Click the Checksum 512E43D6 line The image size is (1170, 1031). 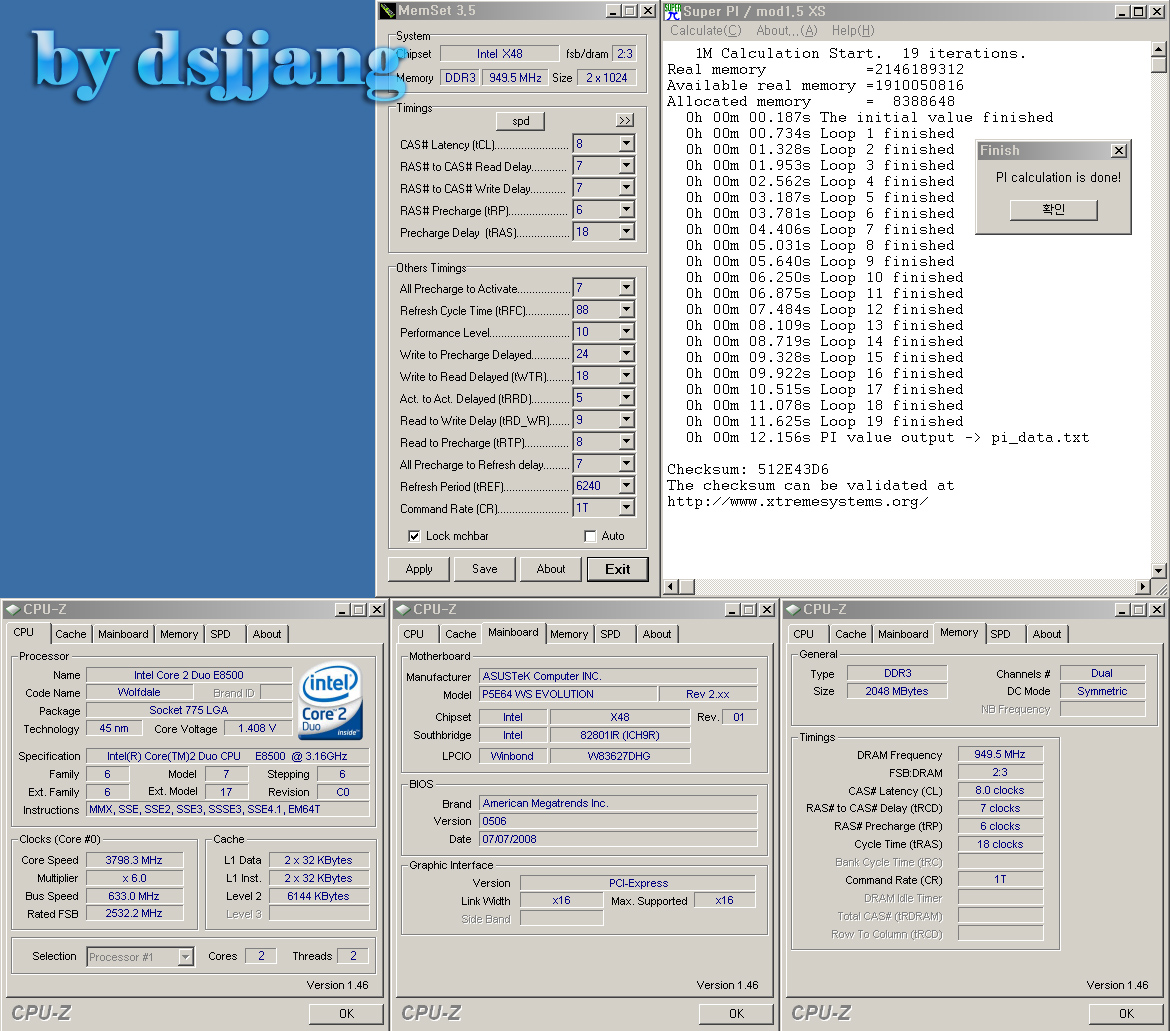(x=748, y=469)
